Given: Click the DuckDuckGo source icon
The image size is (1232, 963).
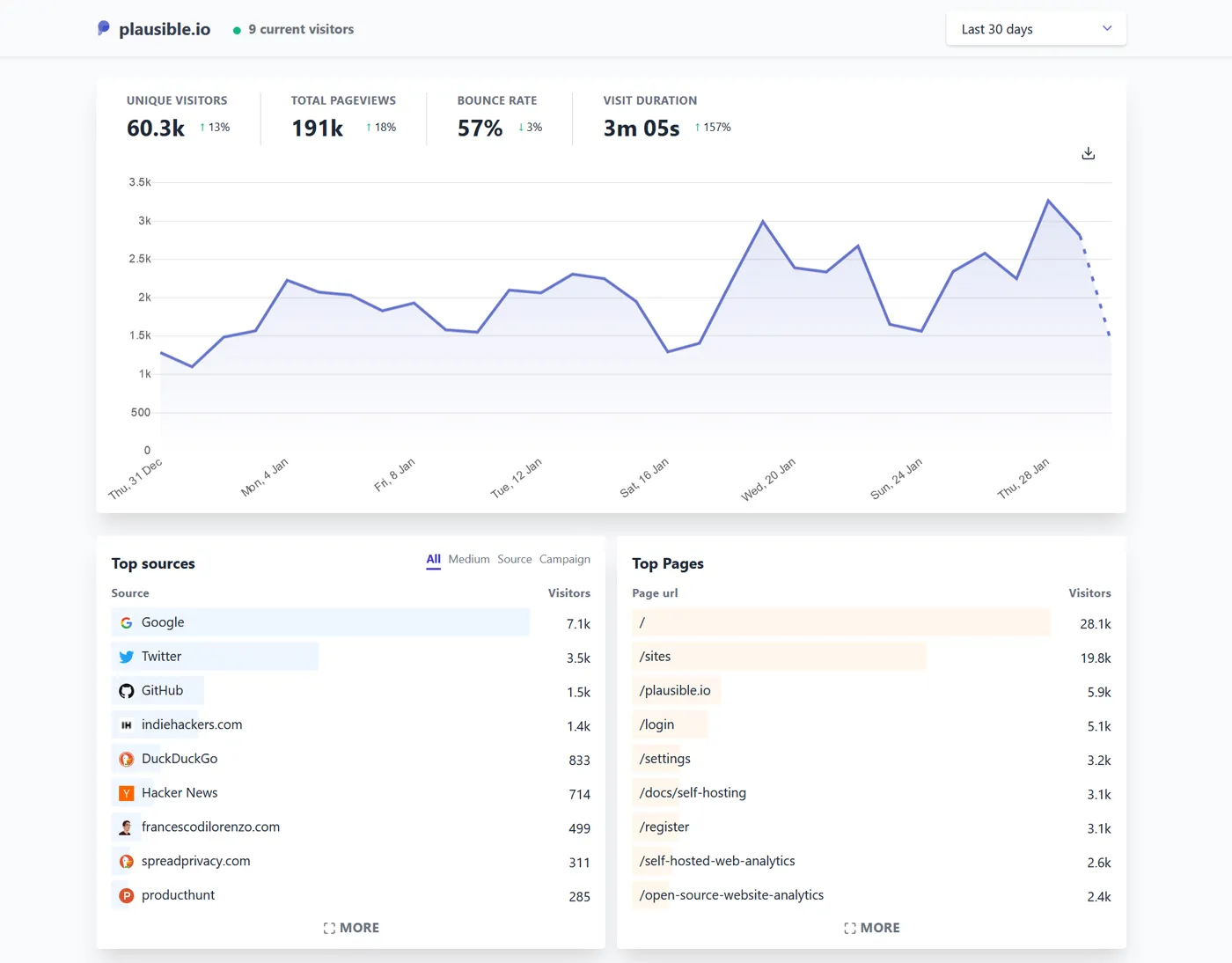Looking at the screenshot, I should (x=127, y=759).
